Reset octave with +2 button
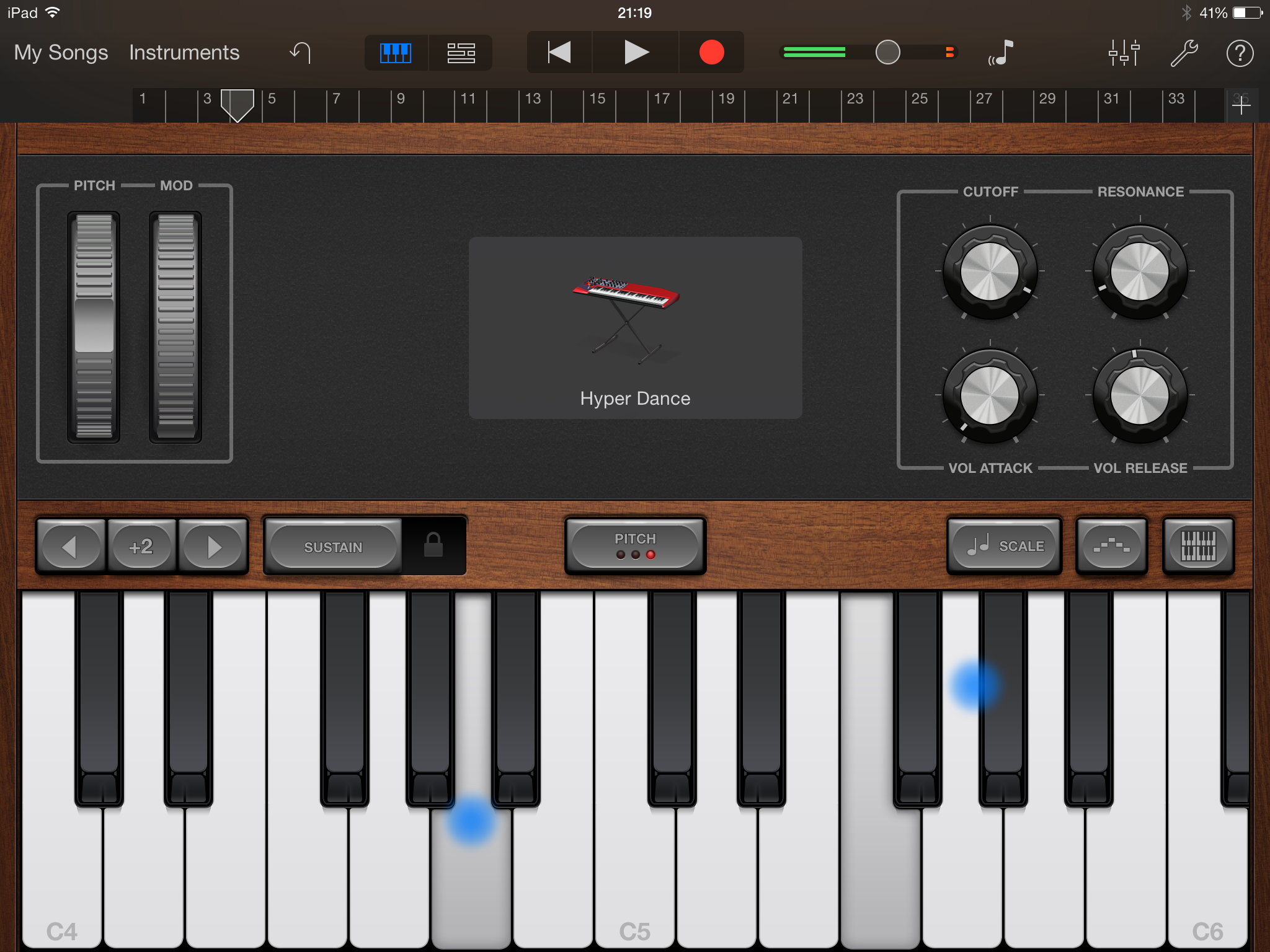This screenshot has height=952, width=1270. (x=141, y=547)
